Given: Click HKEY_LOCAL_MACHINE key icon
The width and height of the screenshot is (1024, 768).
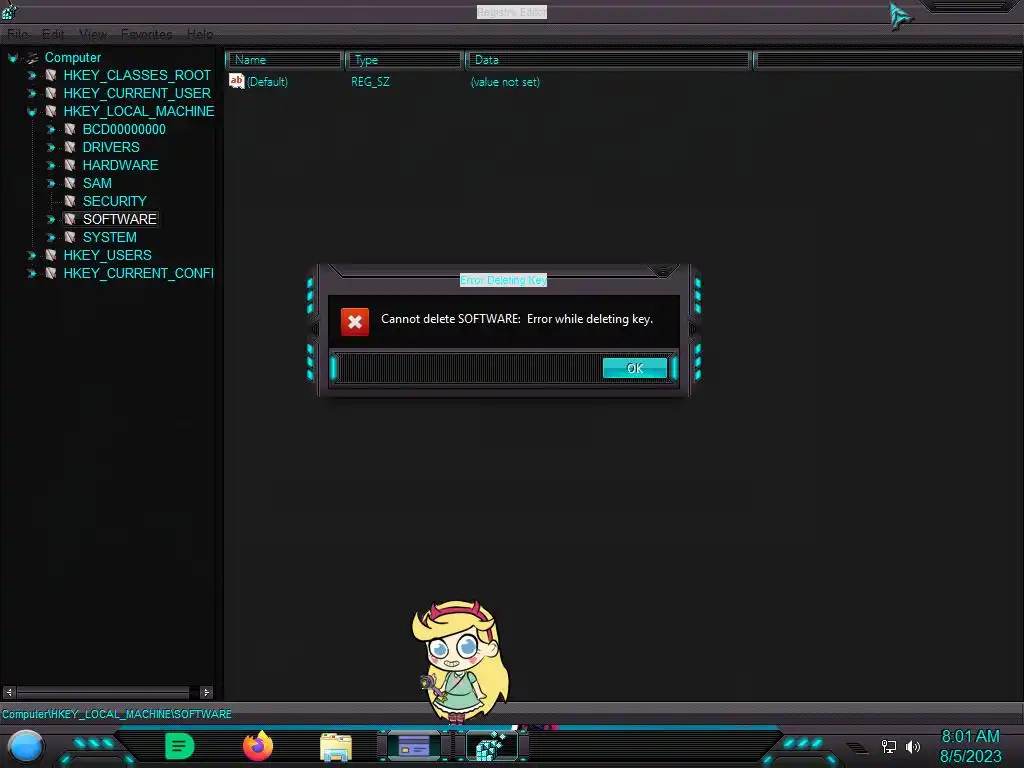Looking at the screenshot, I should point(51,112).
